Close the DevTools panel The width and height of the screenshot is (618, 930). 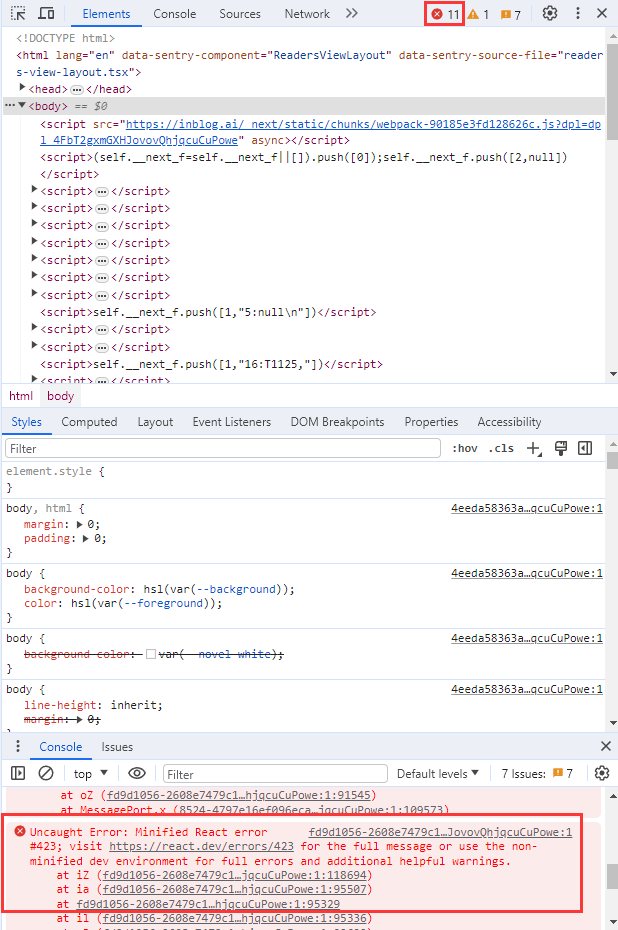(602, 13)
